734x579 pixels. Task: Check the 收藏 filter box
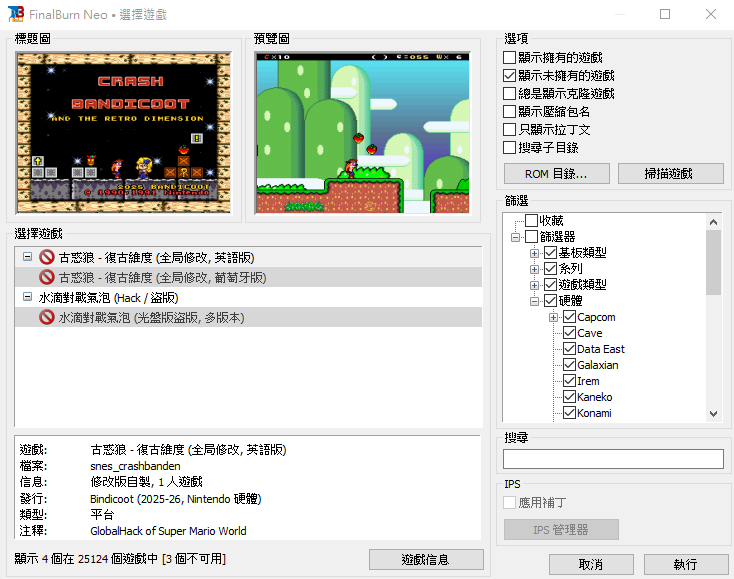(531, 220)
